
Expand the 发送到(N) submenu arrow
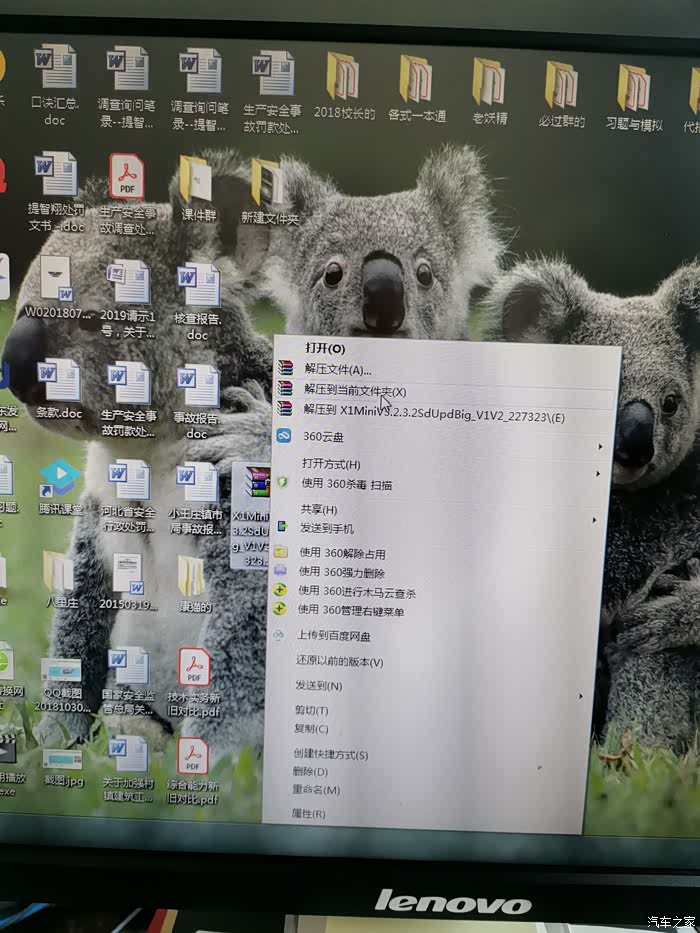point(582,695)
